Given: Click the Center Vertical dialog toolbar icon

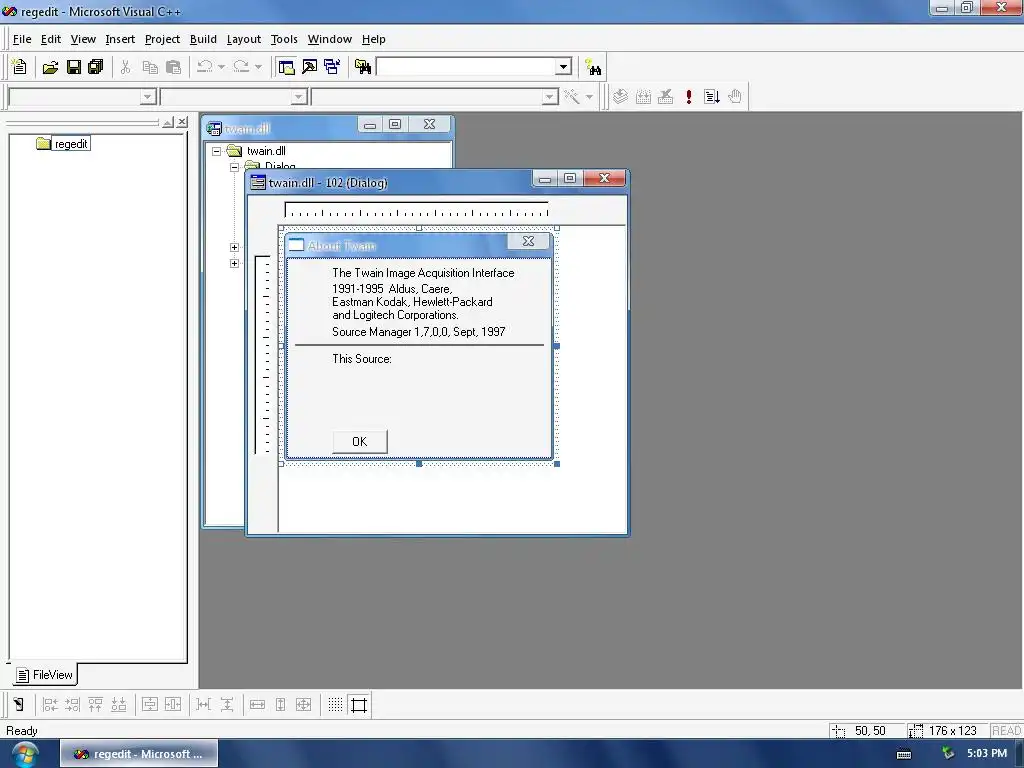Looking at the screenshot, I should [150, 705].
